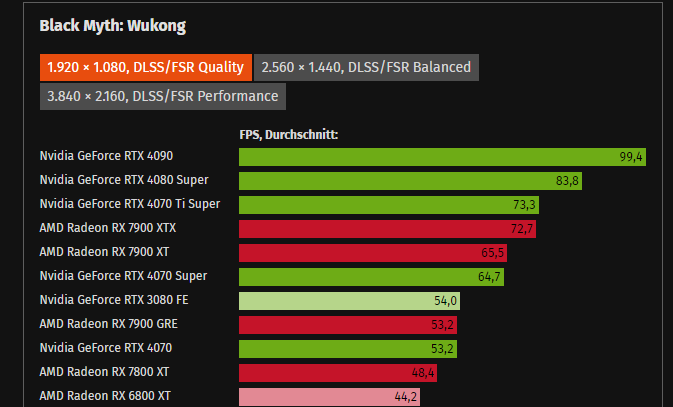Click the red bar showing 48,4 FPS
Image resolution: width=673 pixels, height=407 pixels.
(x=338, y=374)
